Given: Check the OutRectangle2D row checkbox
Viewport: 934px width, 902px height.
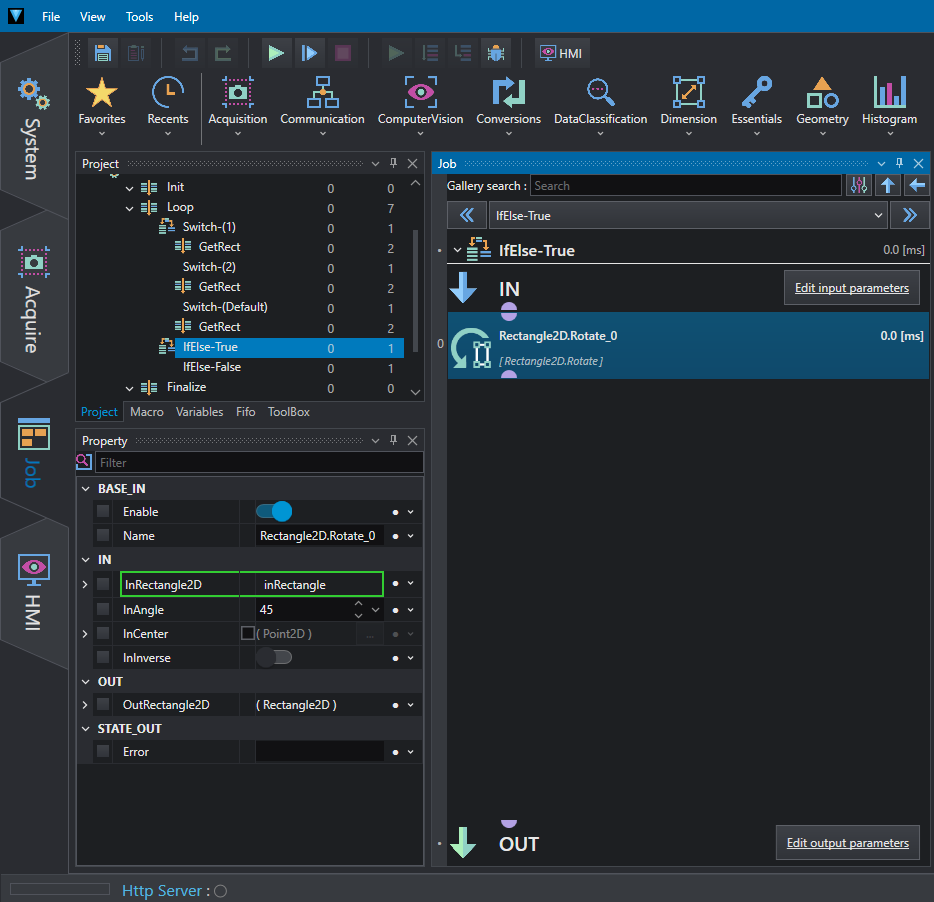Looking at the screenshot, I should pyautogui.click(x=103, y=704).
